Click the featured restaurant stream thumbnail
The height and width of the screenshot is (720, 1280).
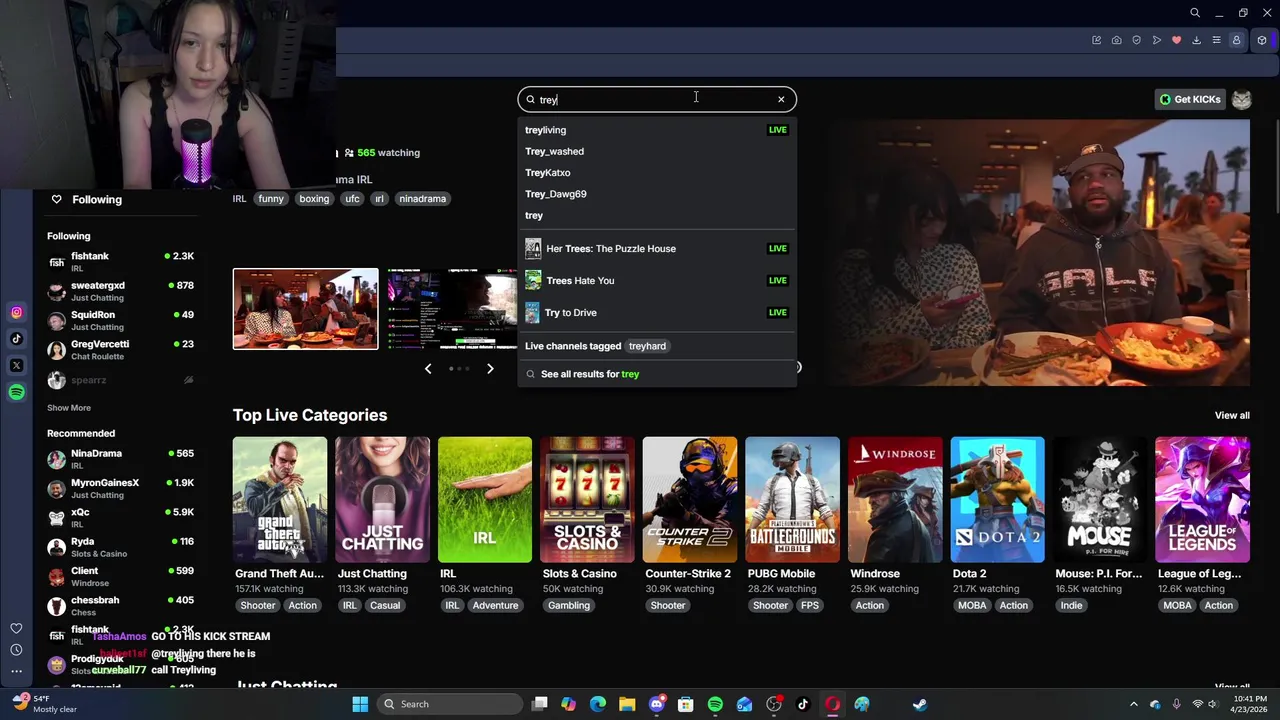point(306,309)
